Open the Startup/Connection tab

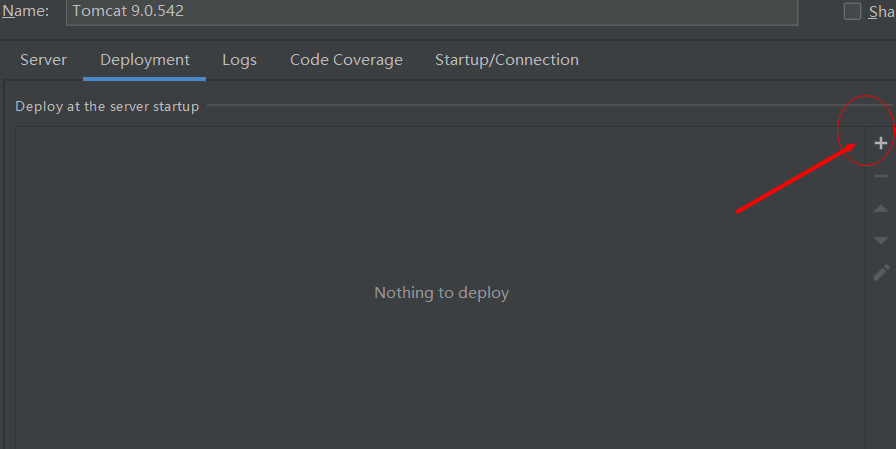(507, 59)
